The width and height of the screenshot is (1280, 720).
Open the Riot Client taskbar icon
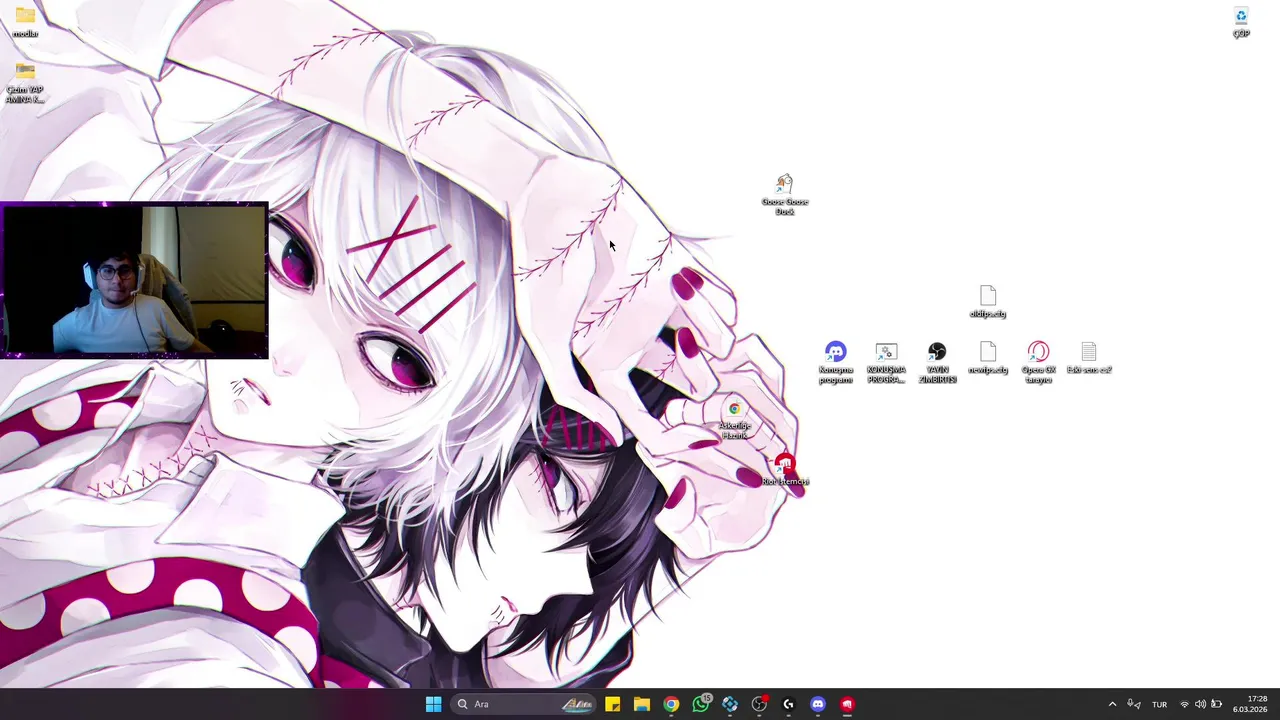click(848, 704)
